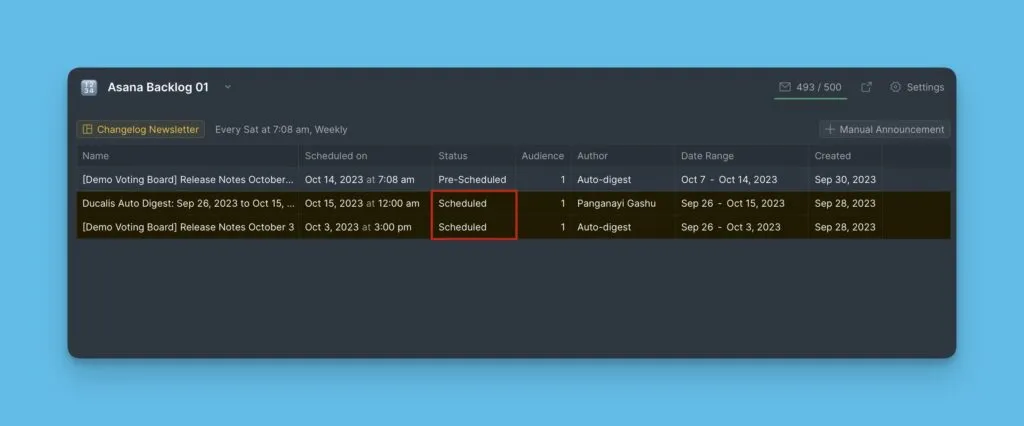Click the Date Range column header
The width and height of the screenshot is (1024, 426).
[707, 156]
